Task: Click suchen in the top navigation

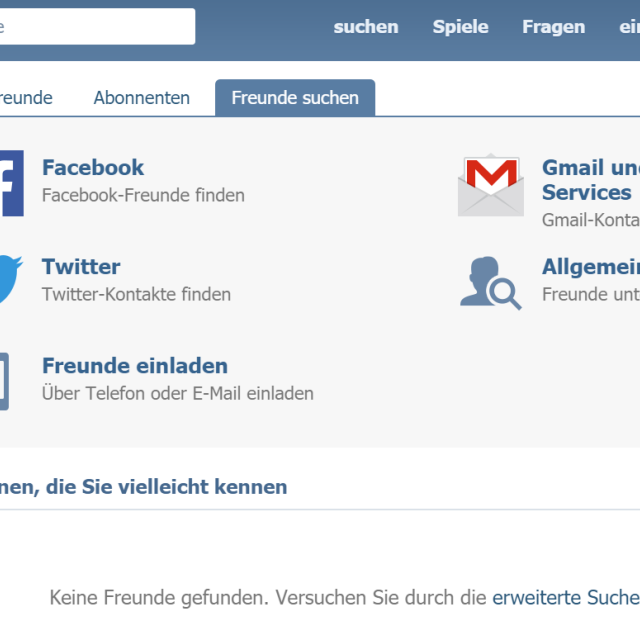Action: [366, 27]
